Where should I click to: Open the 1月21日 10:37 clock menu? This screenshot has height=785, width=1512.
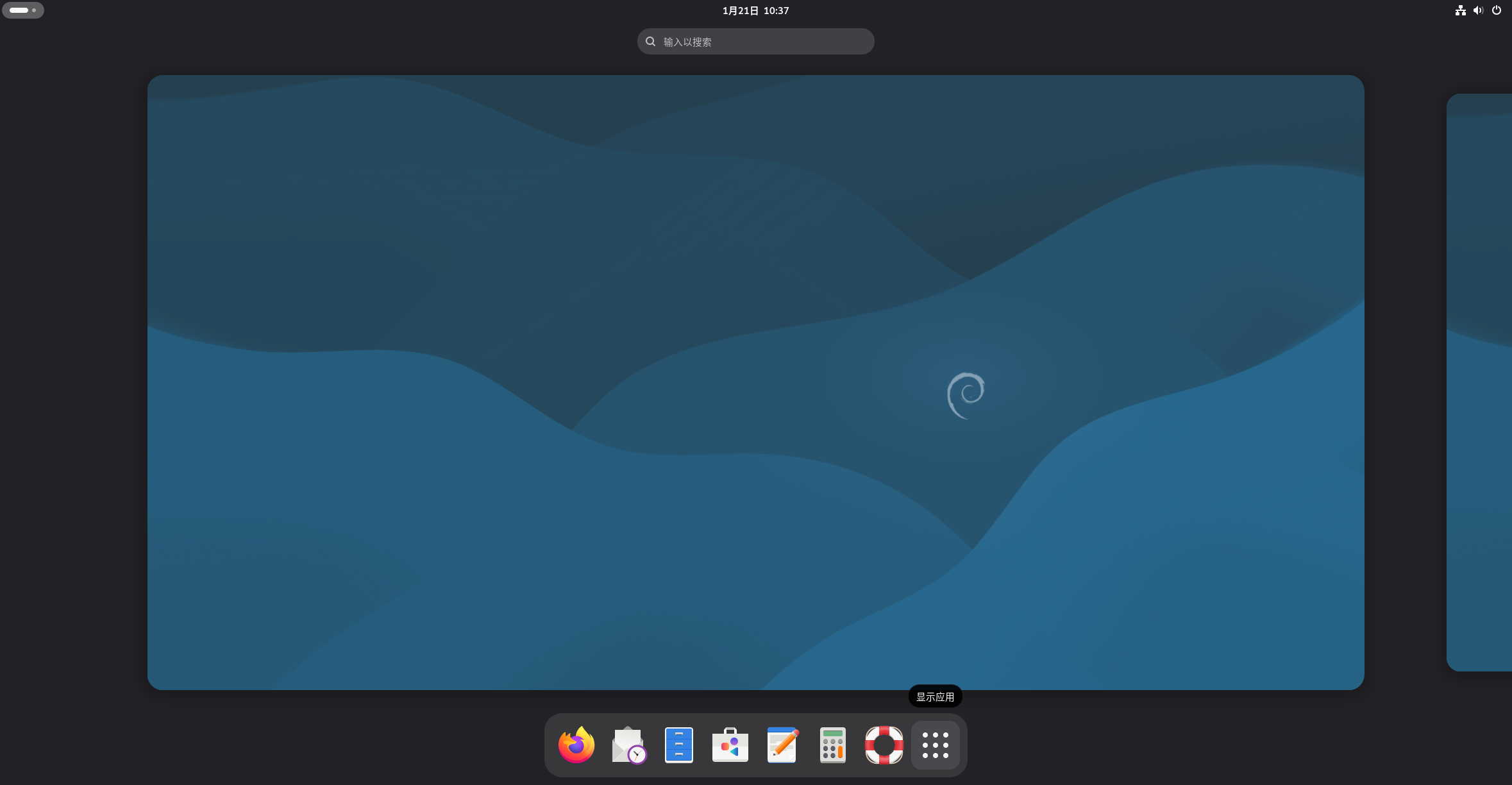click(755, 10)
